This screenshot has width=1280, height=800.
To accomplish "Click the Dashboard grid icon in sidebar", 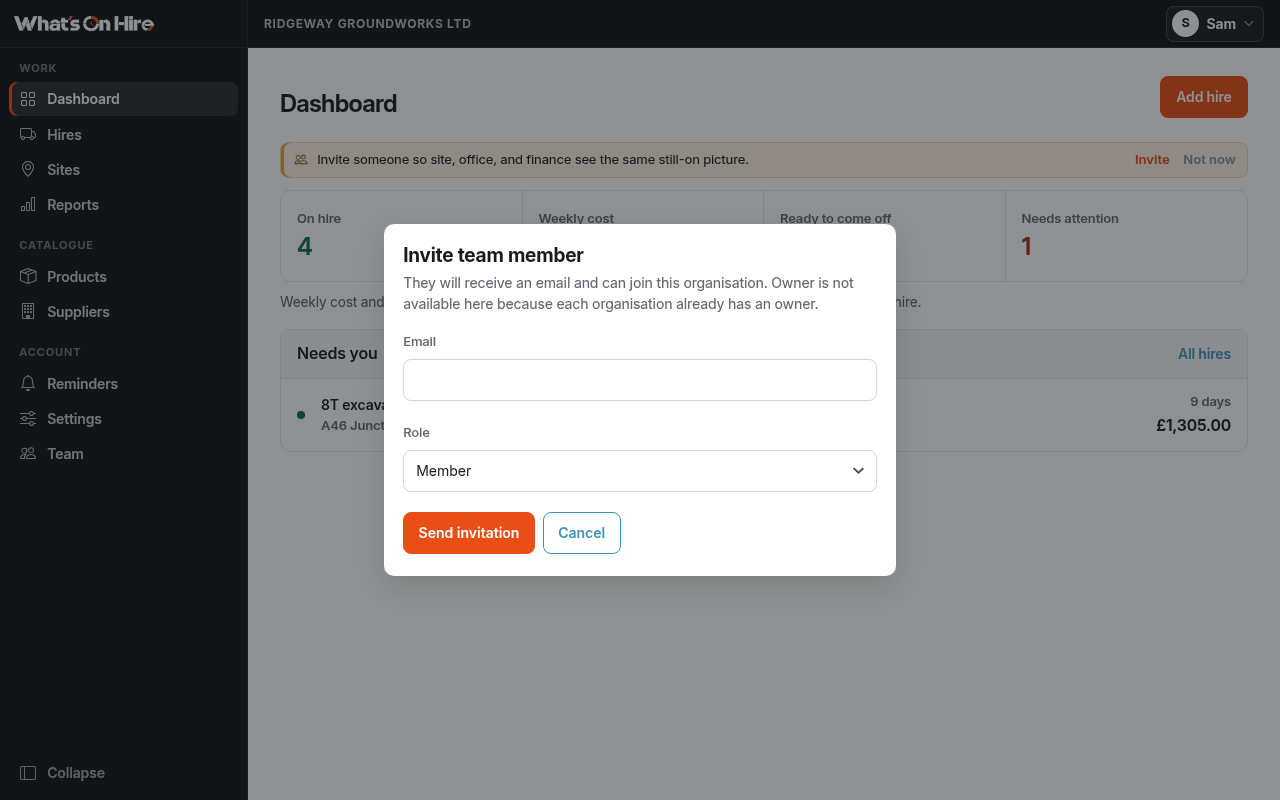I will tap(28, 99).
